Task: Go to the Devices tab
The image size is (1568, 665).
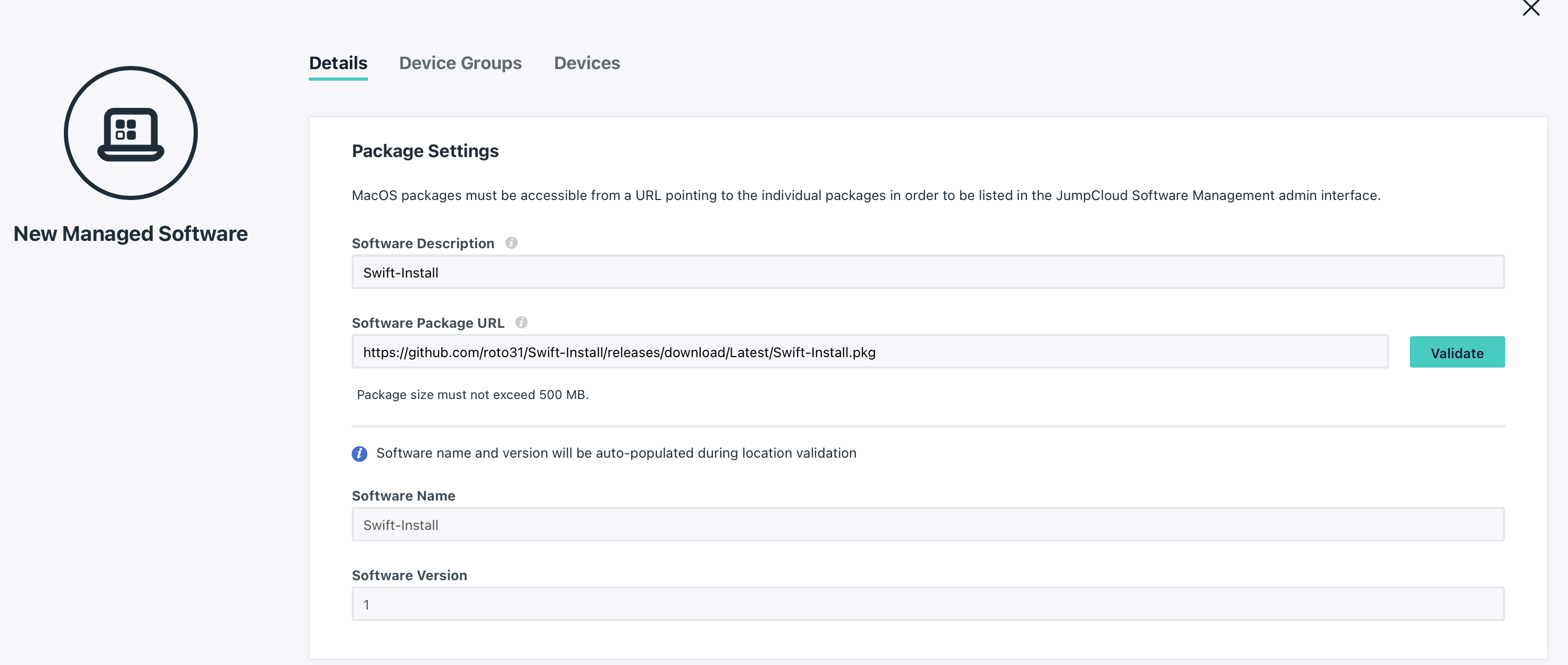Action: [586, 63]
